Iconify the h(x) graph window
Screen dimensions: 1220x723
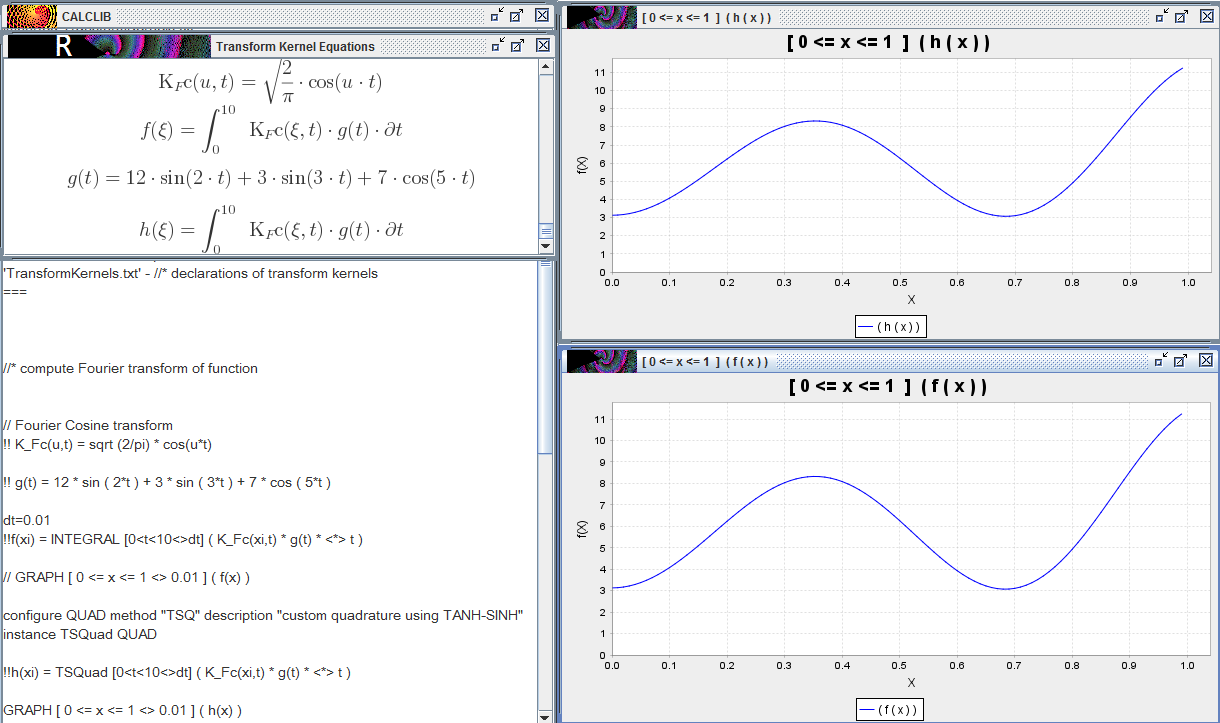1161,16
